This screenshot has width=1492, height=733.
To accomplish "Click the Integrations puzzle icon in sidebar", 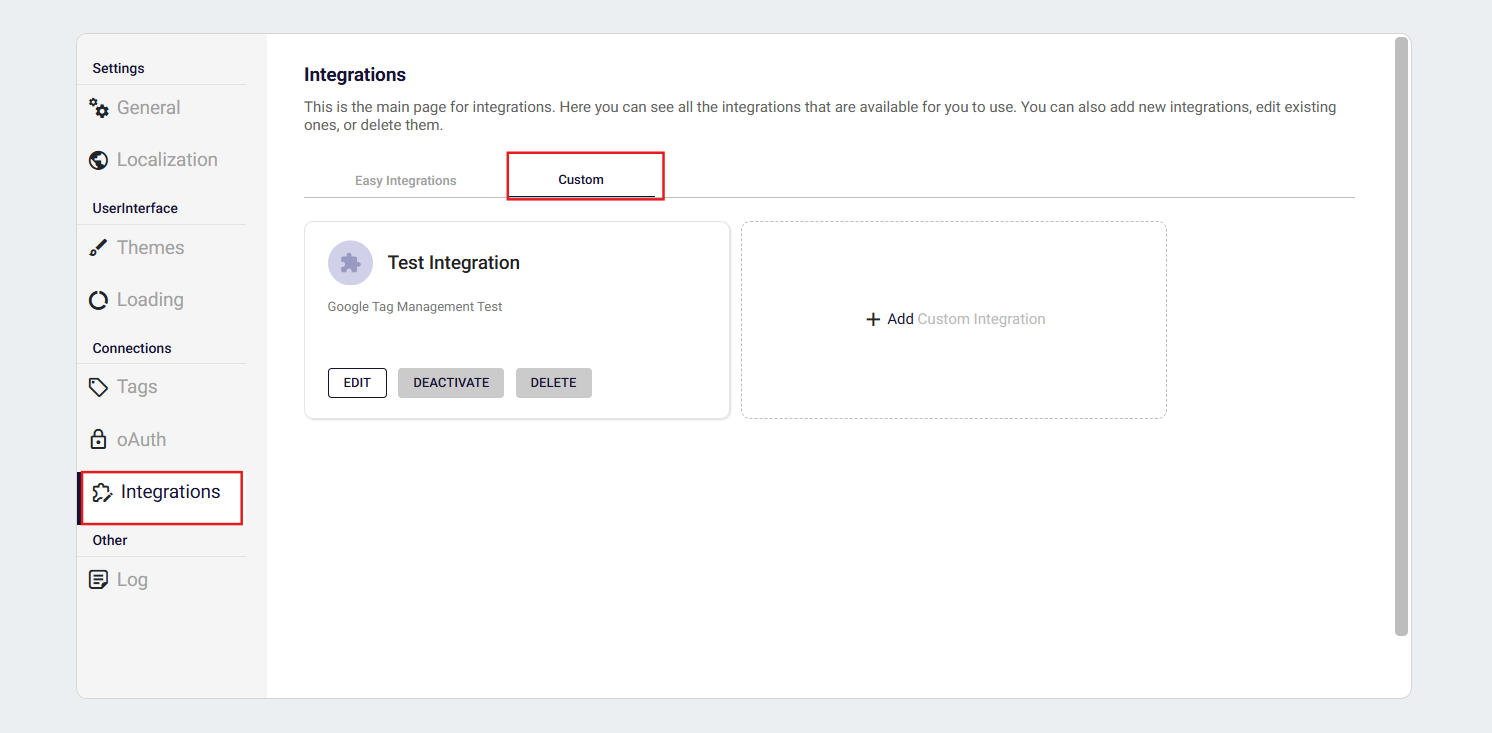I will click(x=102, y=492).
